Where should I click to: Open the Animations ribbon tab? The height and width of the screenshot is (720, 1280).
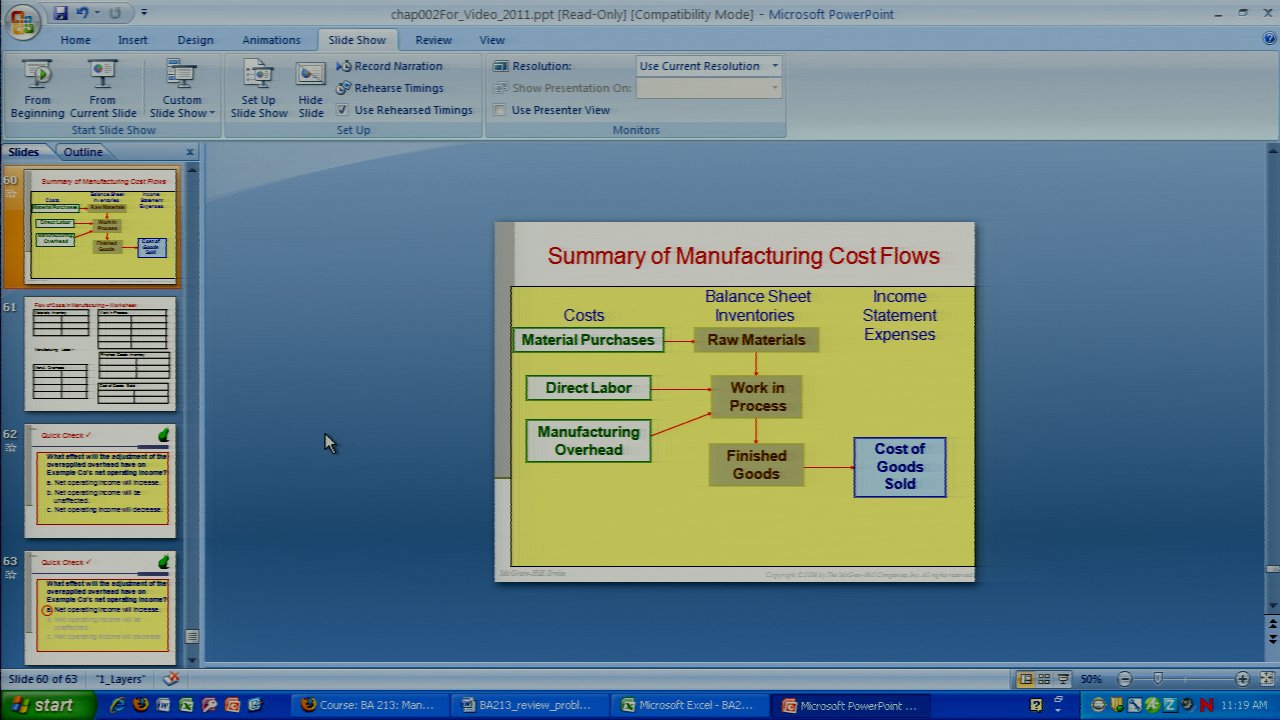[271, 40]
